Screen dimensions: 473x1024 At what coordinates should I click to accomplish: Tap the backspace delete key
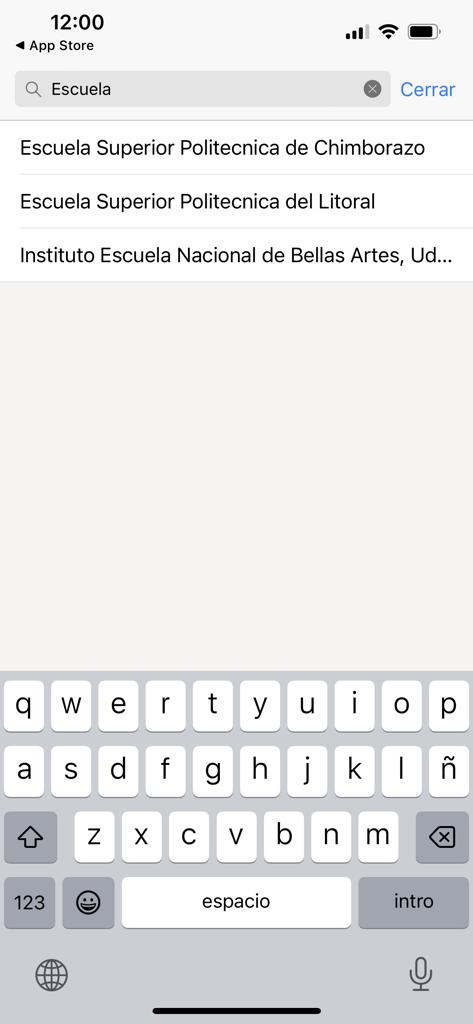442,837
